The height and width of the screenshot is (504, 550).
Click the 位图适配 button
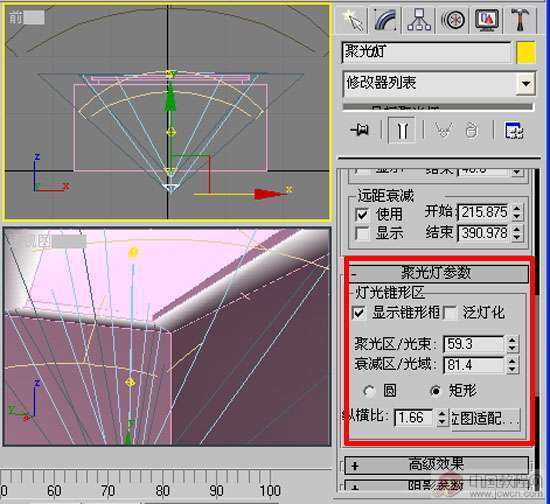point(485,418)
